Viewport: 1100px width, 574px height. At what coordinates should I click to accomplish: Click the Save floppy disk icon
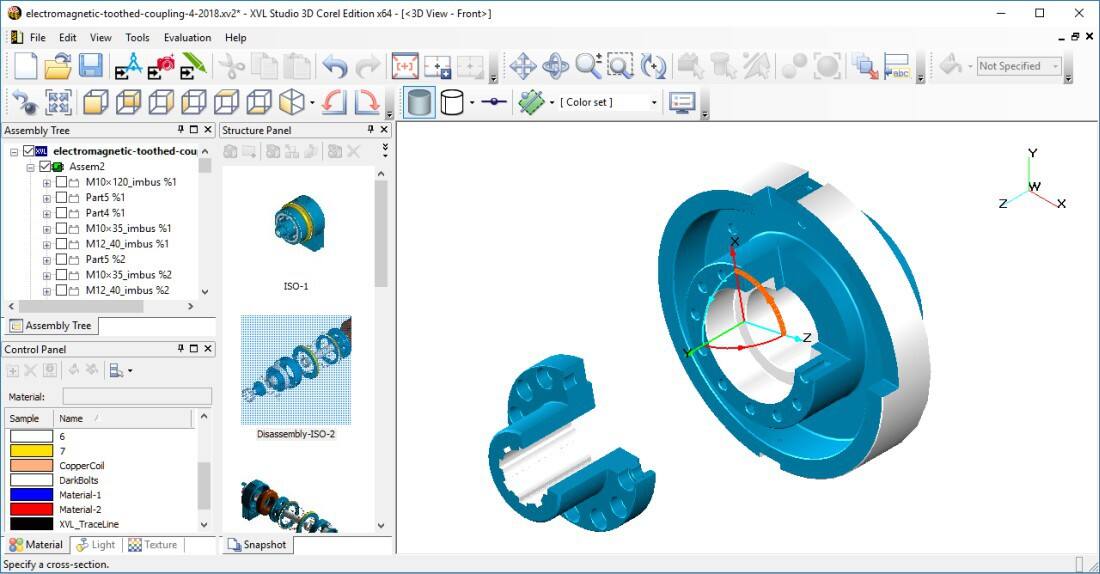pos(91,67)
